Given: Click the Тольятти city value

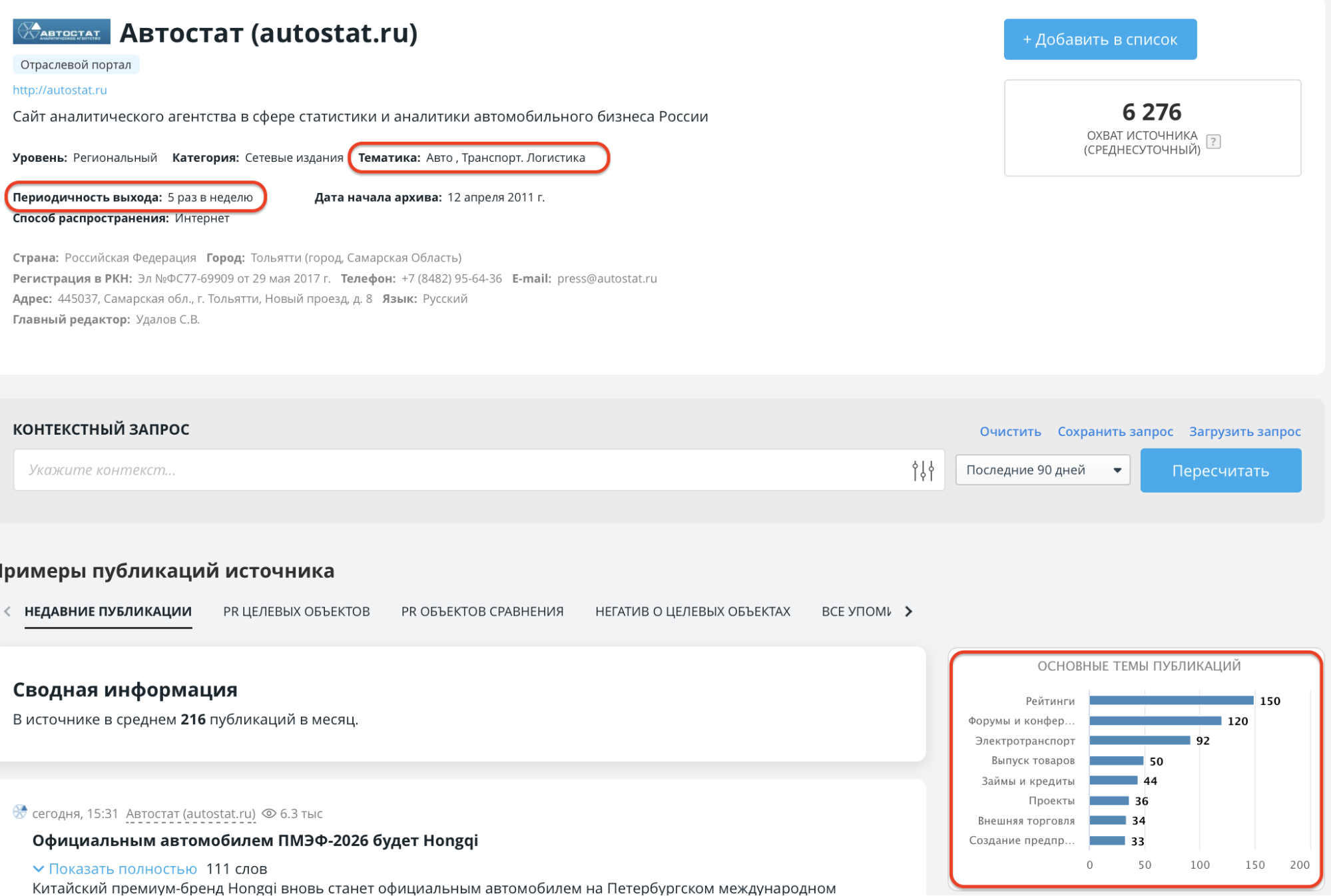Looking at the screenshot, I should click(x=356, y=258).
